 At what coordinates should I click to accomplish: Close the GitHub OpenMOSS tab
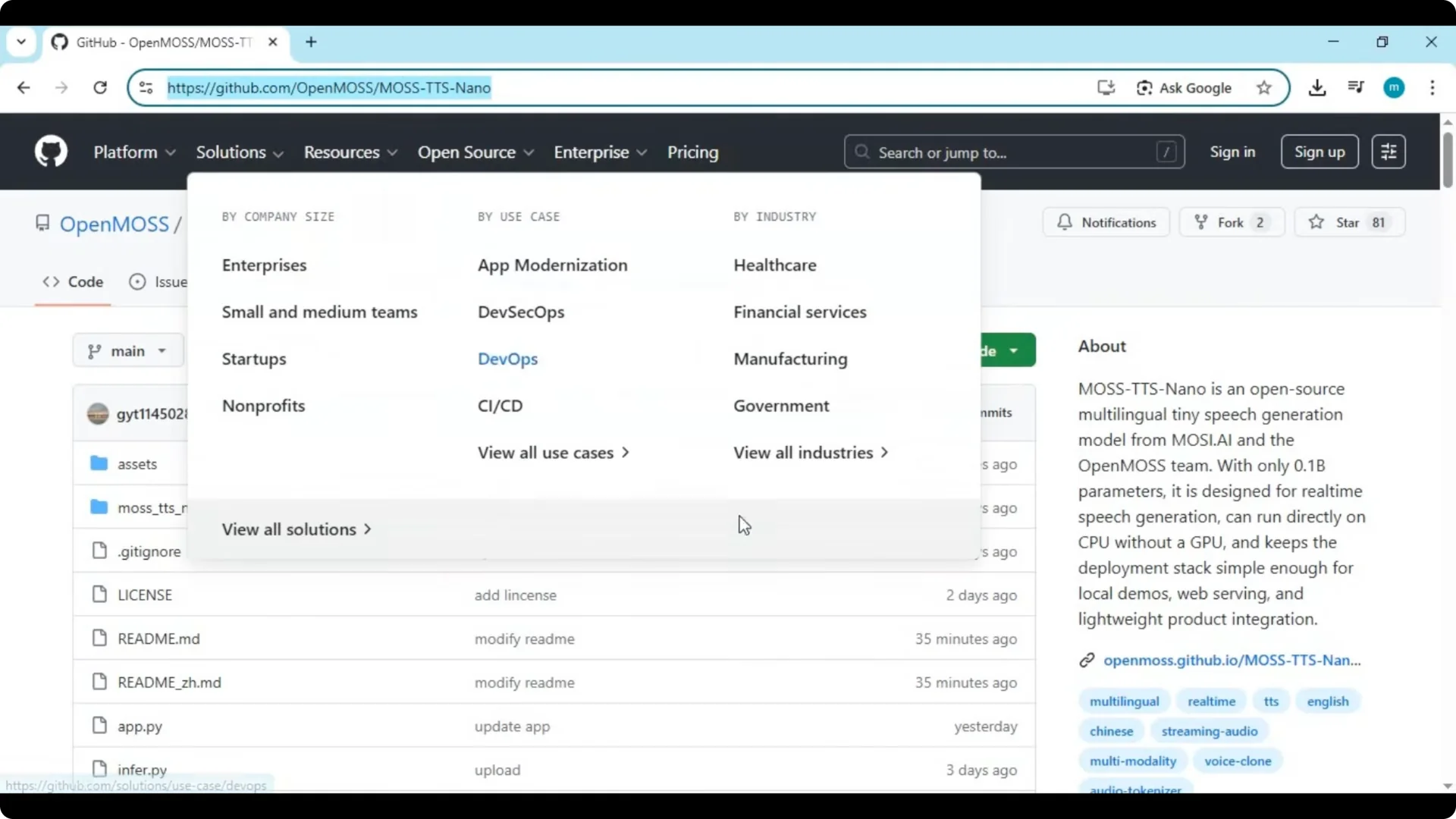point(273,42)
